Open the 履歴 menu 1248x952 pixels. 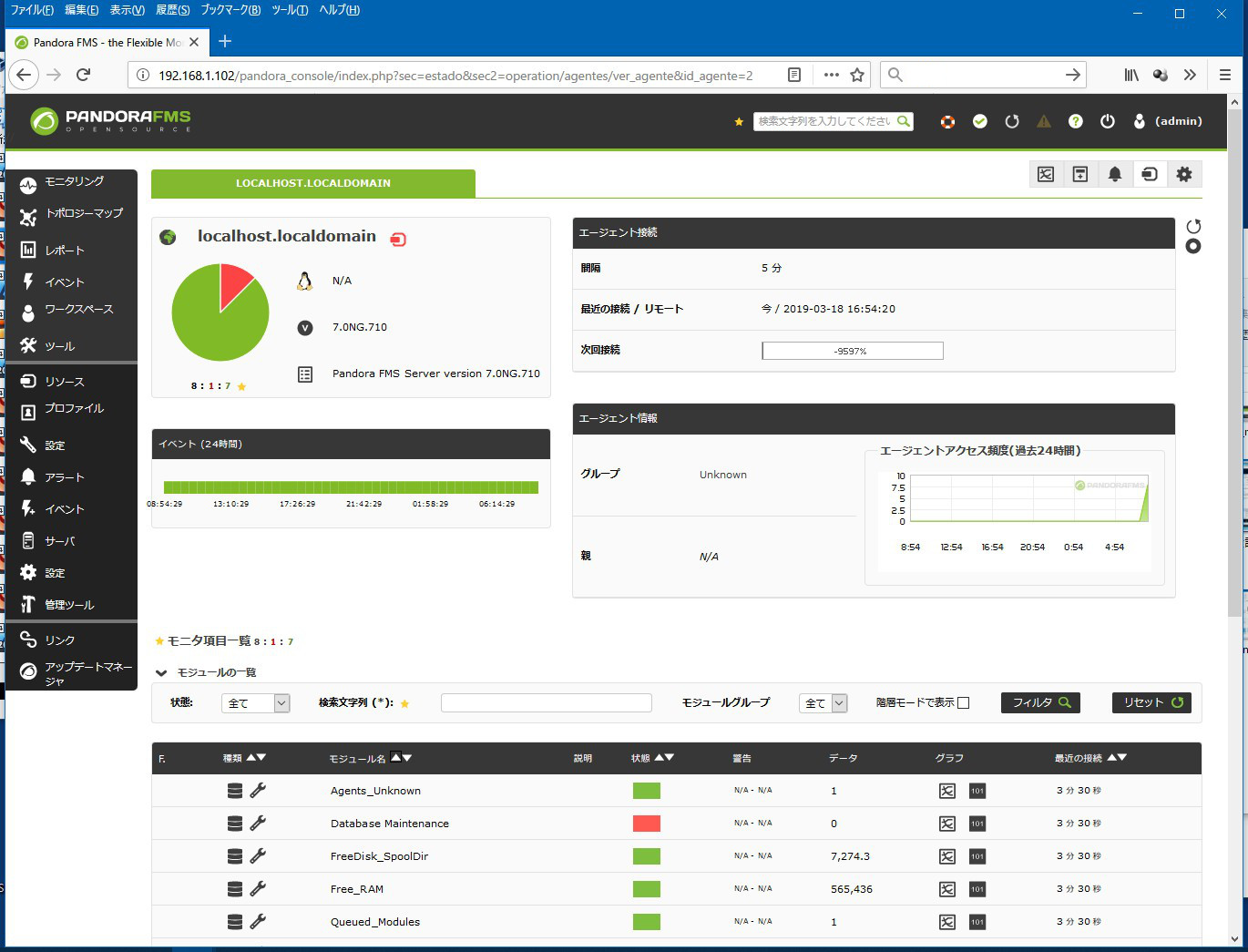point(173,10)
